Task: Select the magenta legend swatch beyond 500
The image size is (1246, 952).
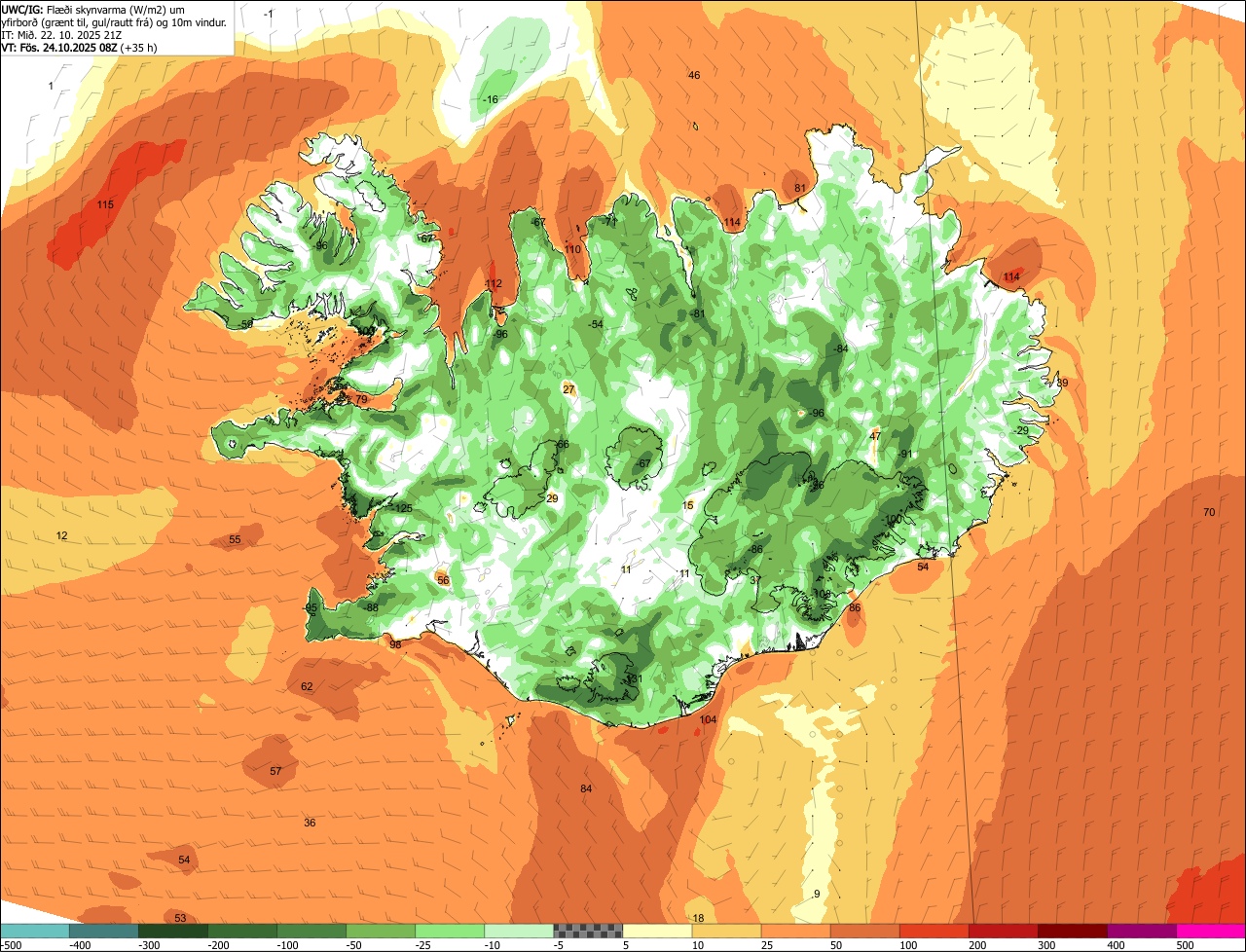Action: point(1211,931)
